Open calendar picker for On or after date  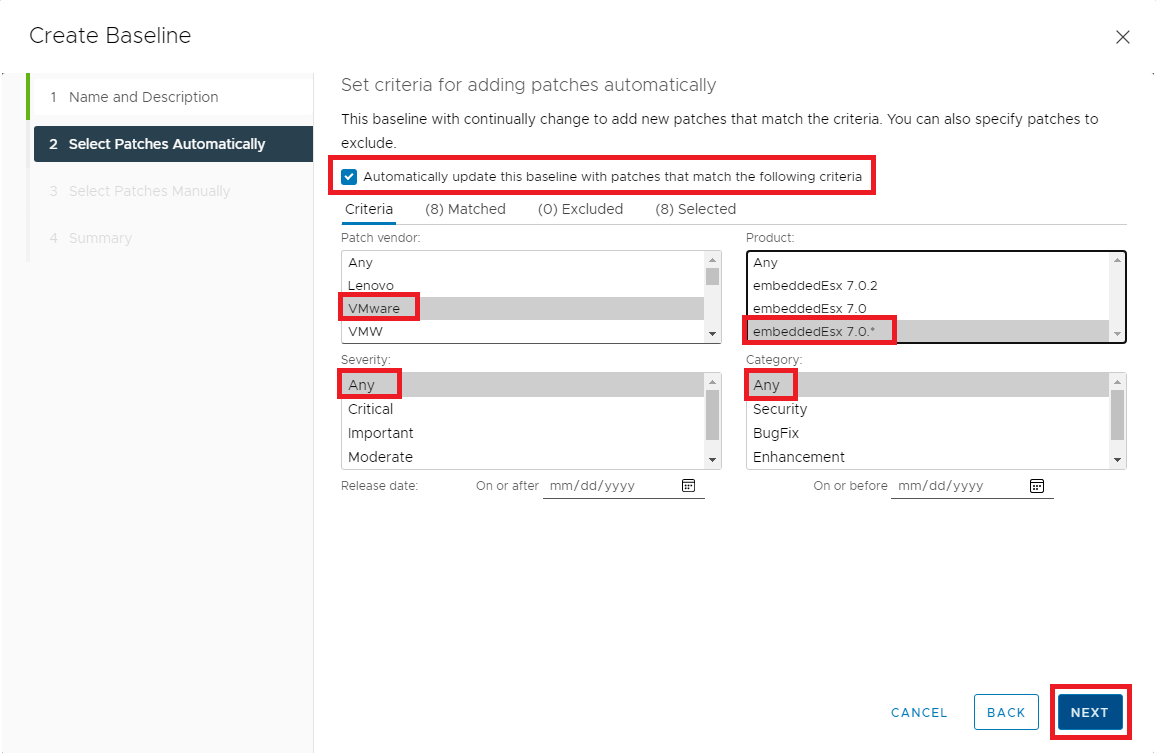688,486
